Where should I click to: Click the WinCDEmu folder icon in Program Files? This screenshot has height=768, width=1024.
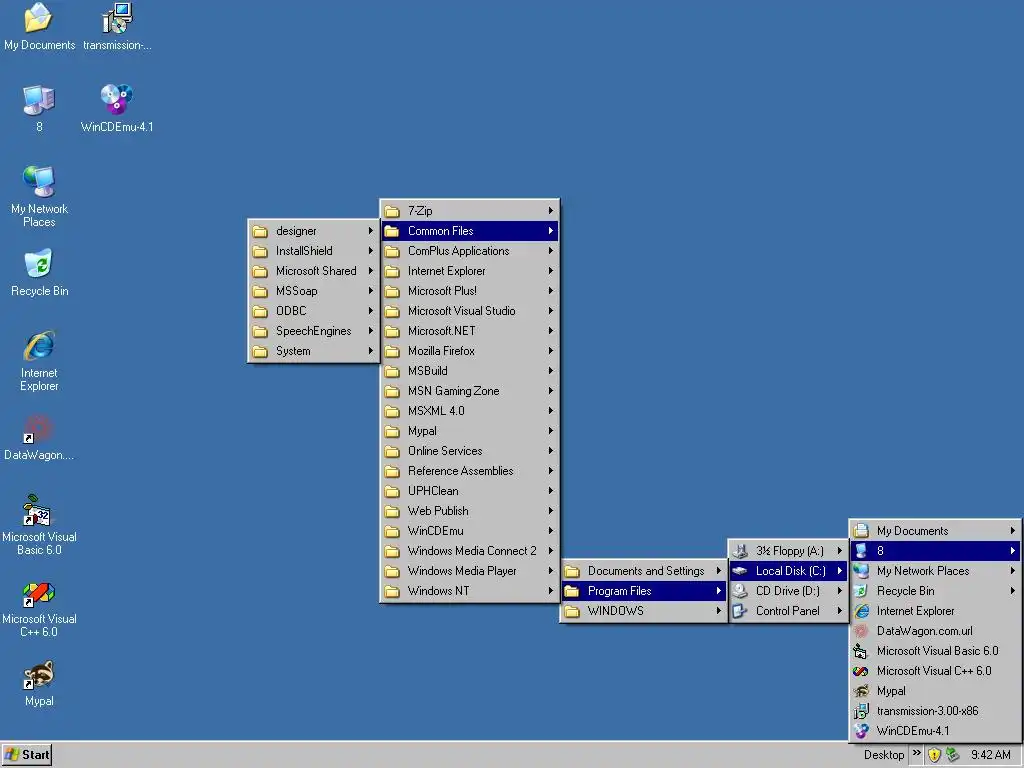coord(392,531)
